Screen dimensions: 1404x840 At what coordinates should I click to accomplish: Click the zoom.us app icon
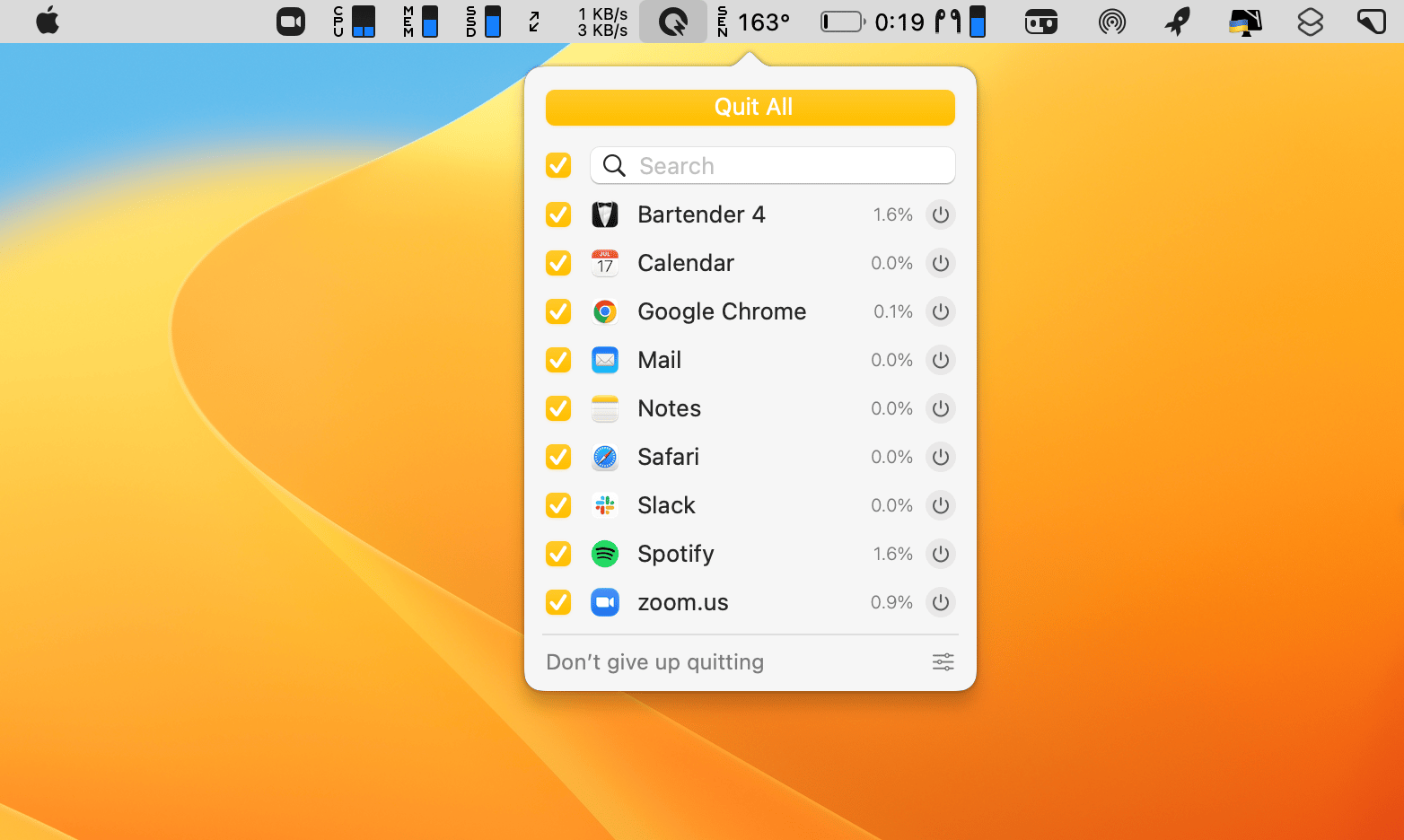605,602
